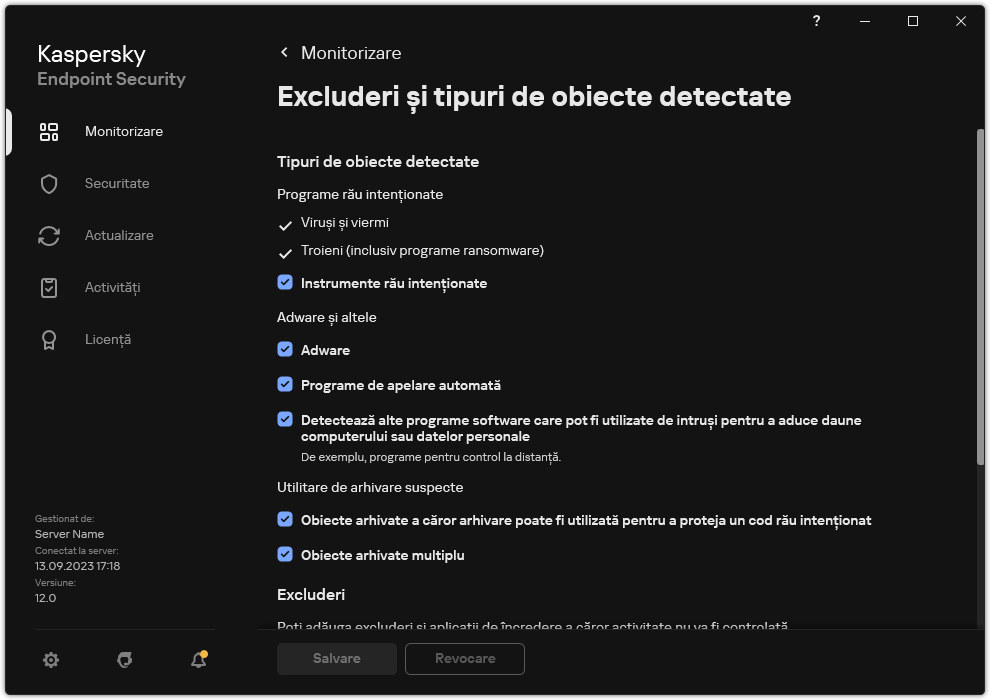
Task: Click the Server Name link
Action: pos(68,533)
